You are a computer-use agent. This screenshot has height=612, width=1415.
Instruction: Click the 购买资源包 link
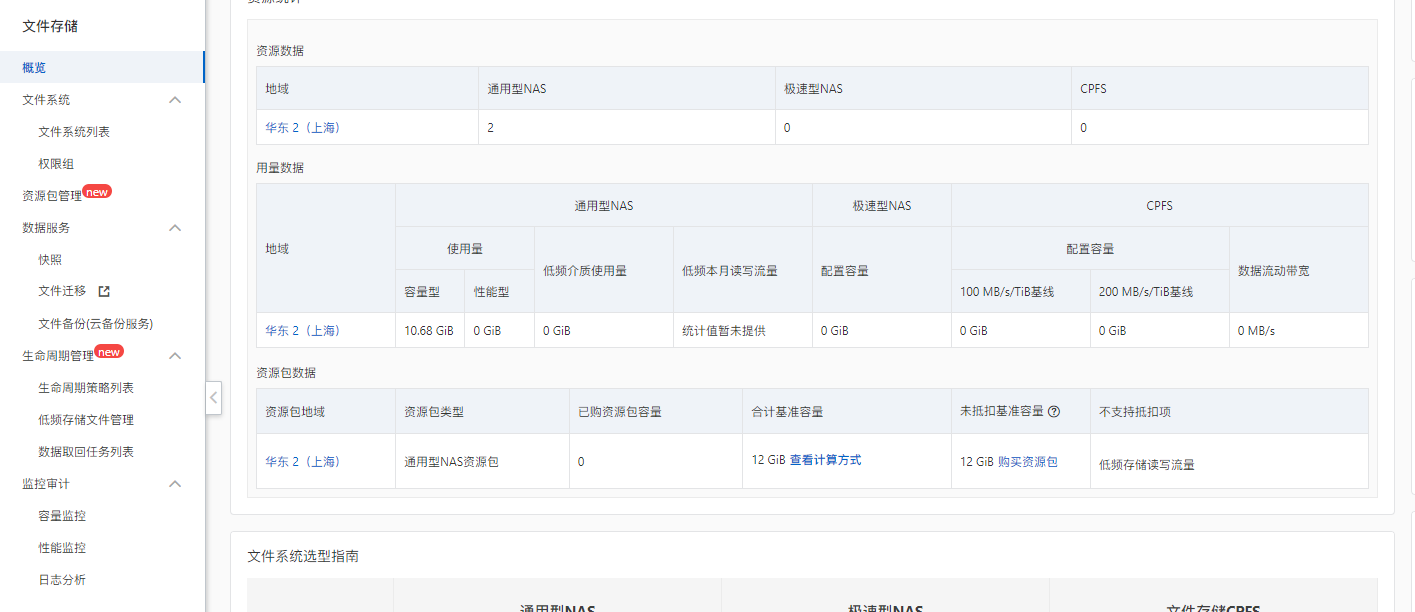tap(1028, 462)
